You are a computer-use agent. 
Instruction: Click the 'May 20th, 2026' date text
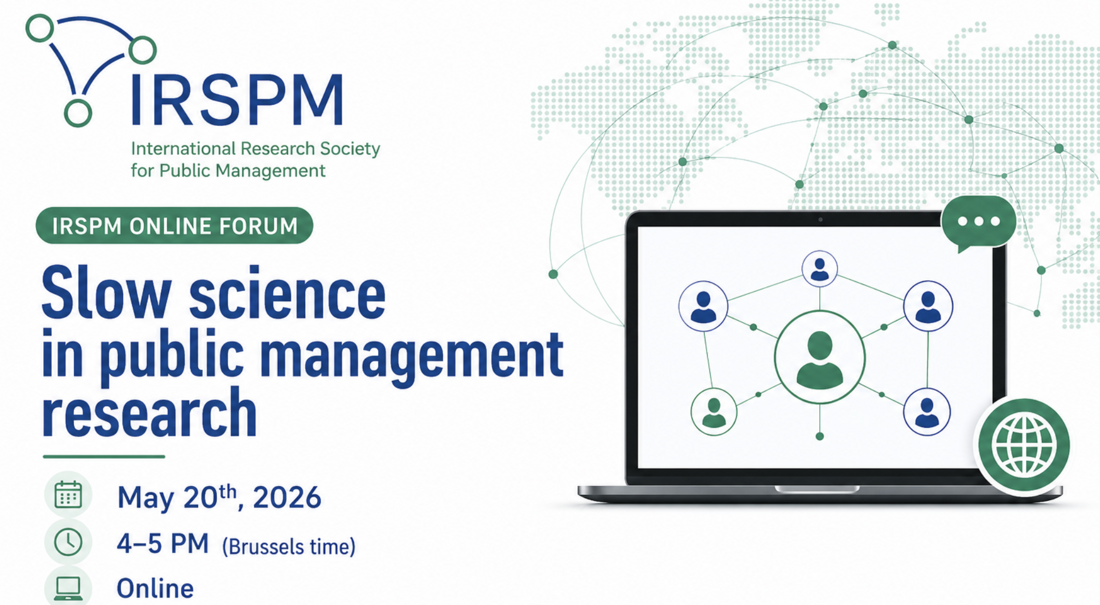219,497
